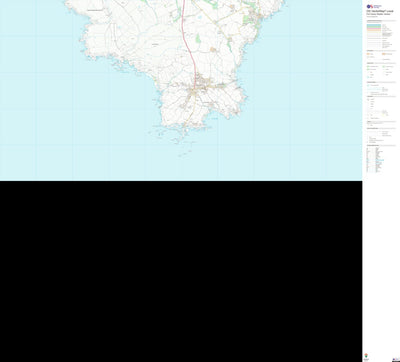The height and width of the screenshot is (362, 400).
Task: Click the OS VectorMap Local title text
Action: [380, 11]
